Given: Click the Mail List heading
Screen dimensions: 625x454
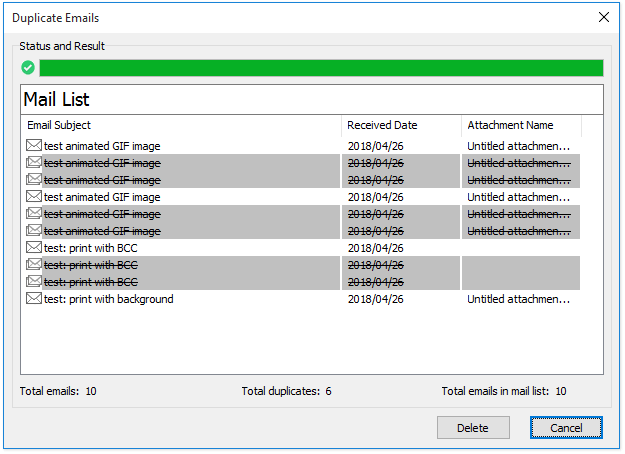Looking at the screenshot, I should [57, 100].
